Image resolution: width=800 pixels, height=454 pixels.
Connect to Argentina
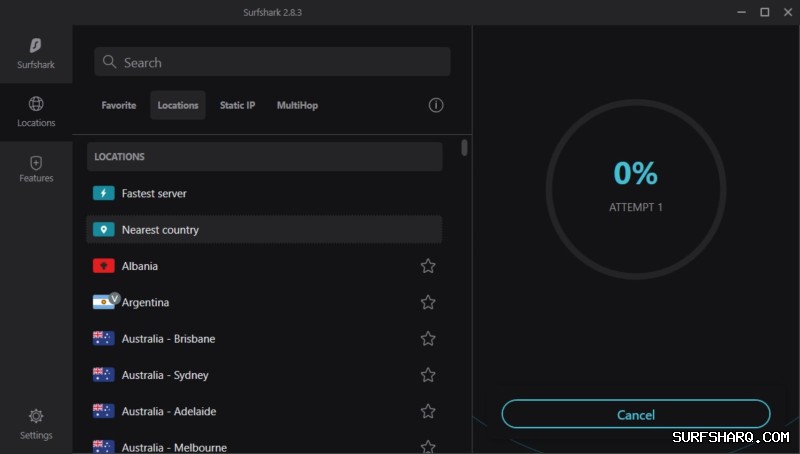(x=264, y=302)
